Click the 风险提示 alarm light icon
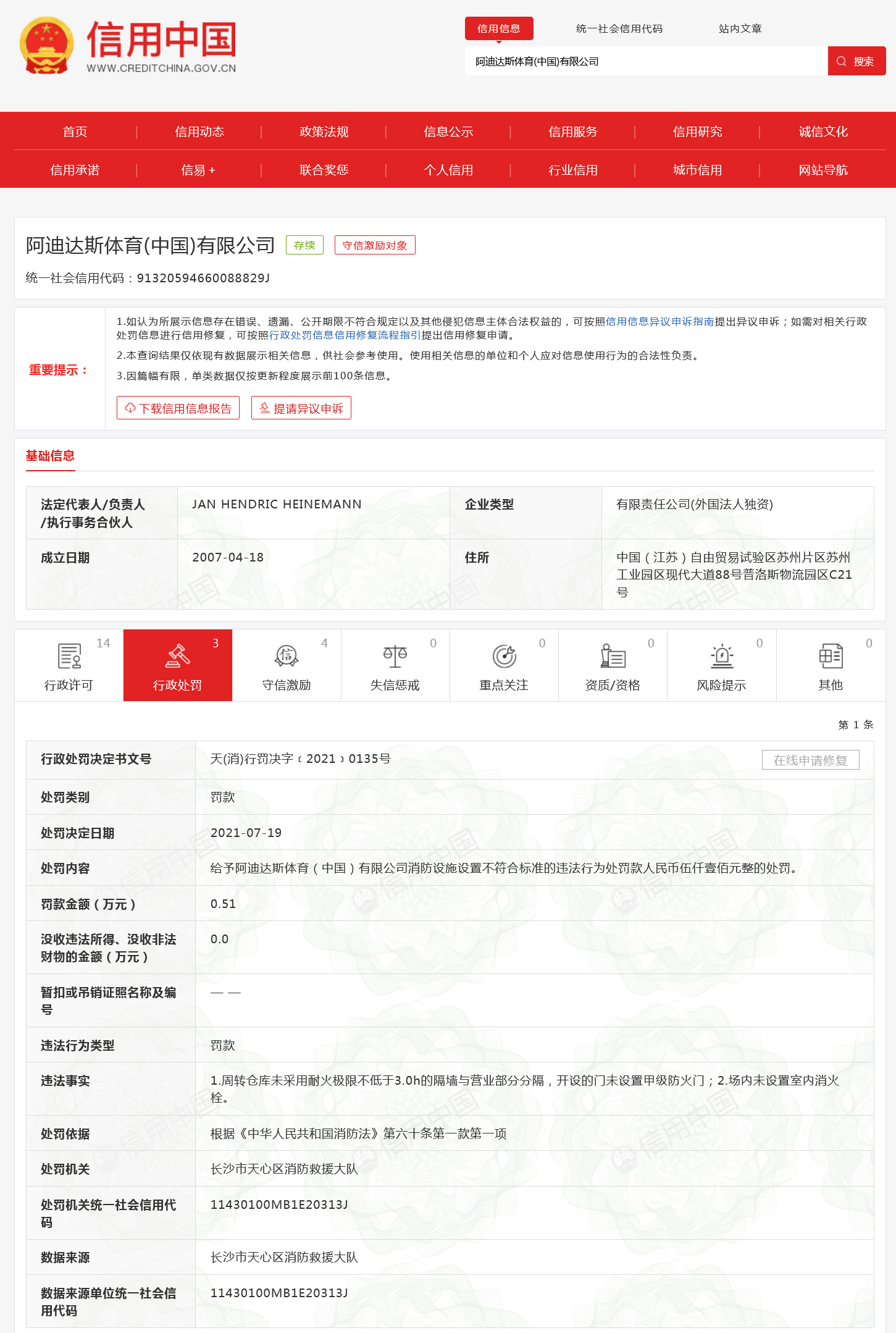 point(721,656)
